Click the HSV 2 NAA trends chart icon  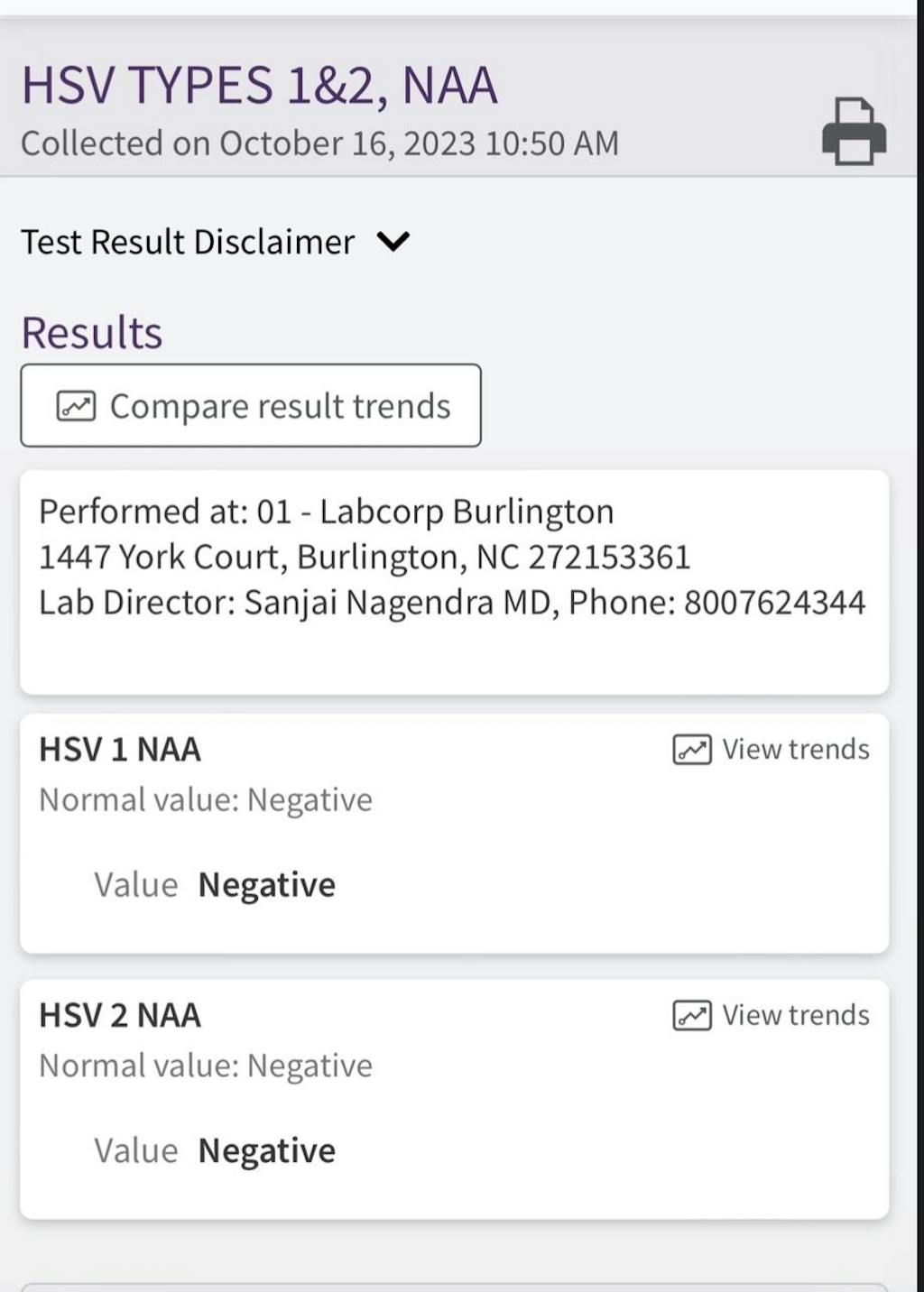click(x=692, y=1015)
